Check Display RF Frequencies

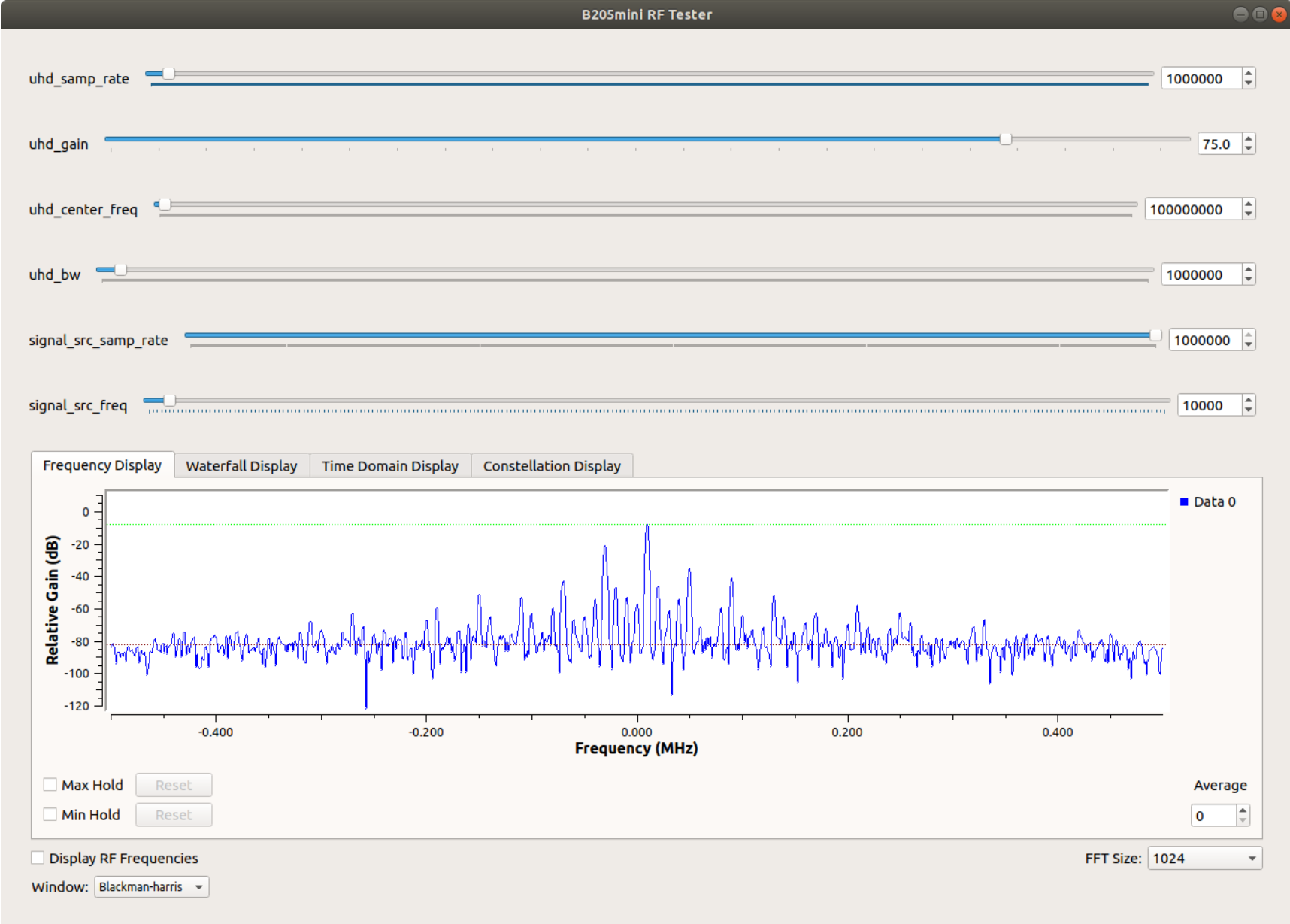(x=38, y=858)
